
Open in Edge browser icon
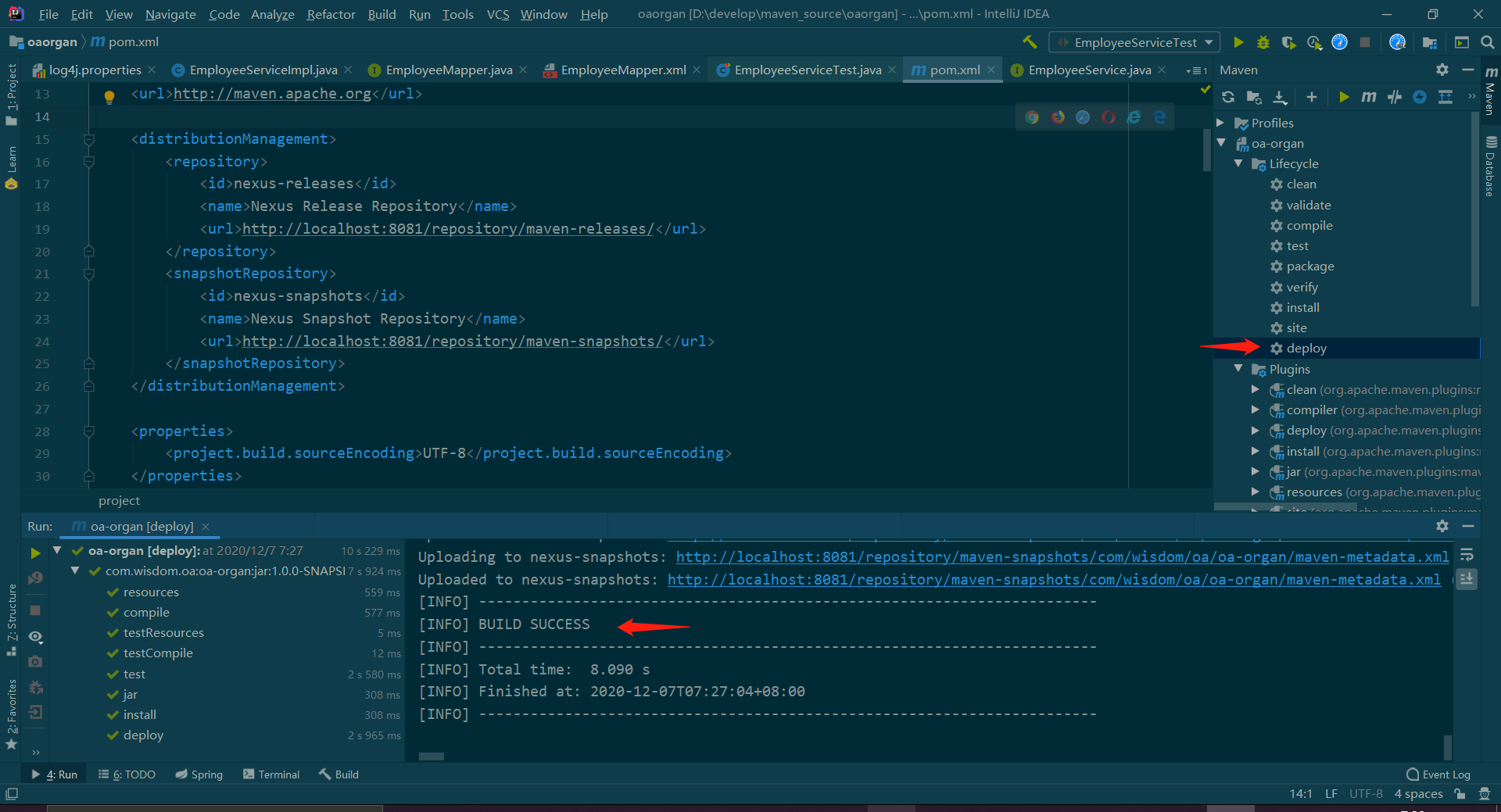coord(1159,117)
